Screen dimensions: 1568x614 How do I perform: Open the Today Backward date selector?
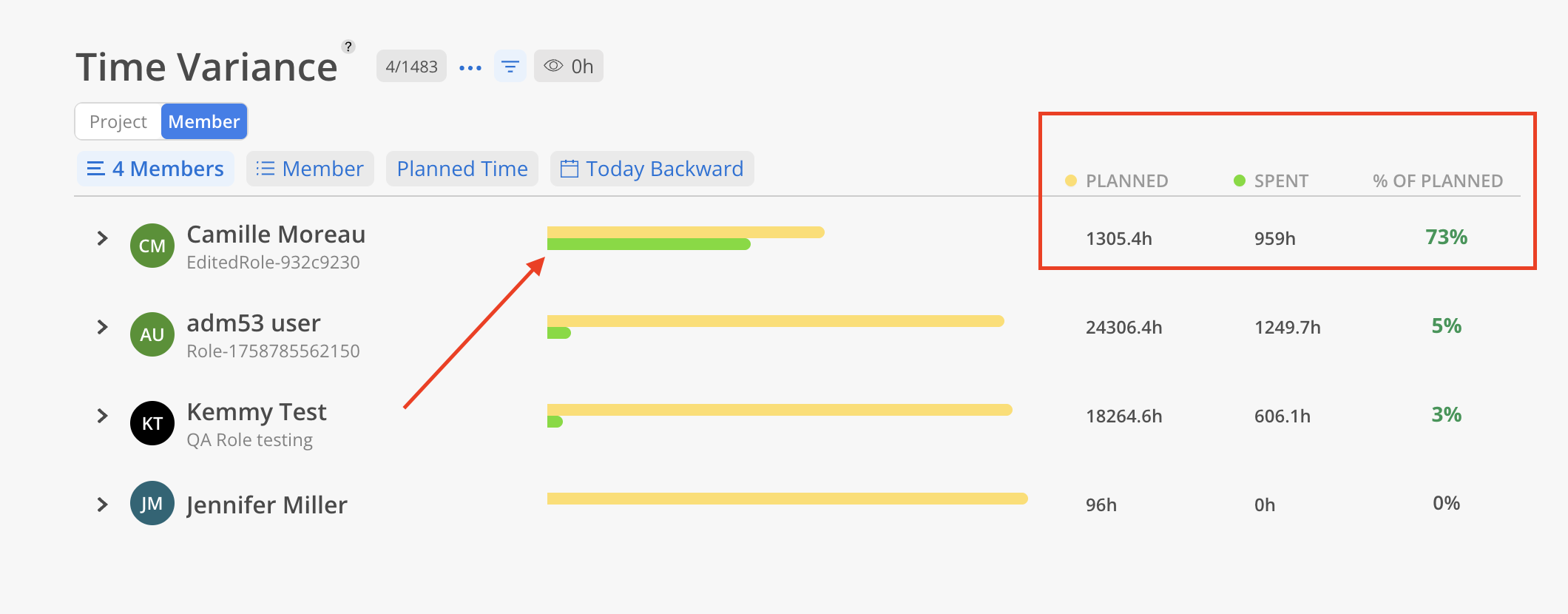pos(652,169)
